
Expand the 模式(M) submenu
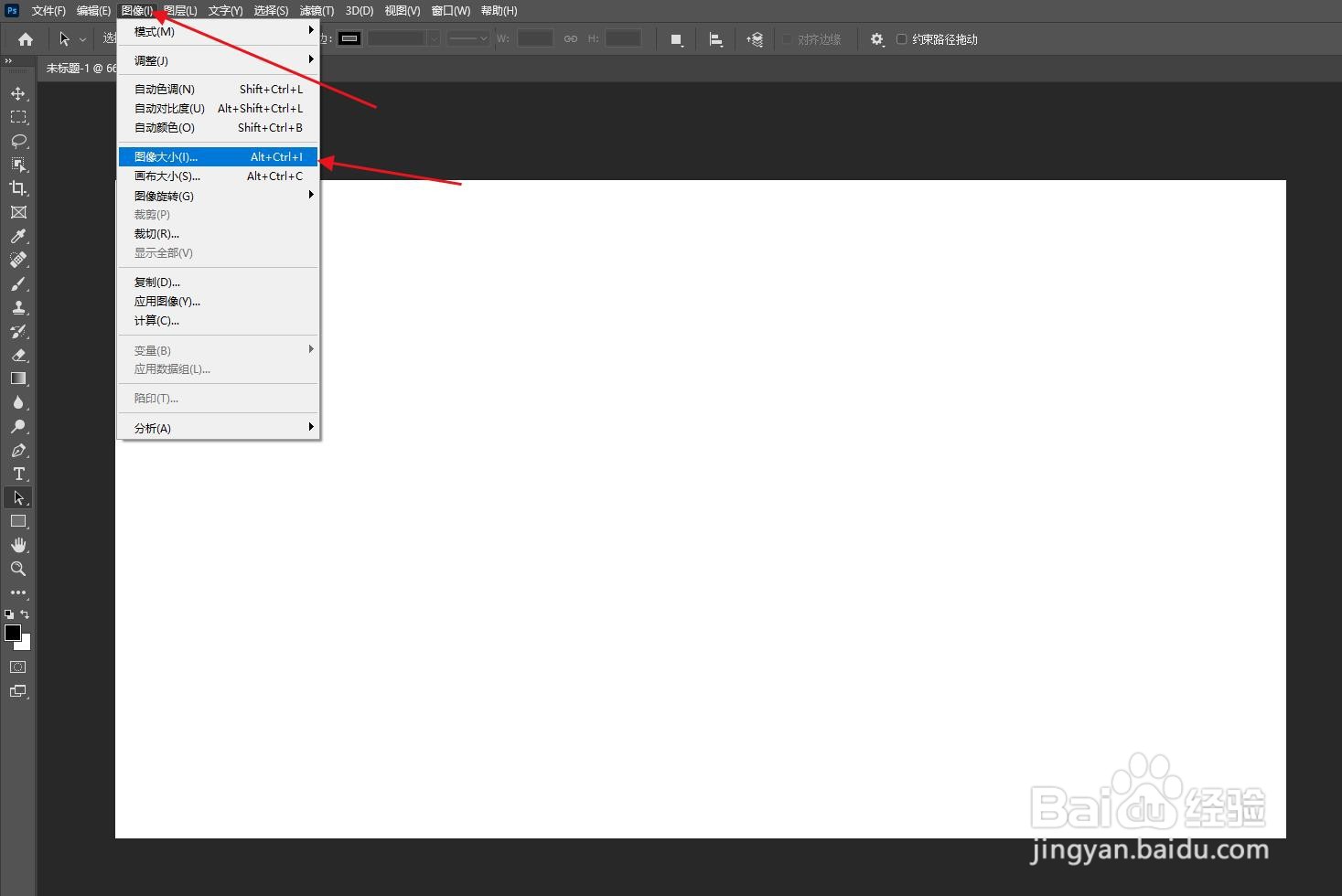point(219,31)
